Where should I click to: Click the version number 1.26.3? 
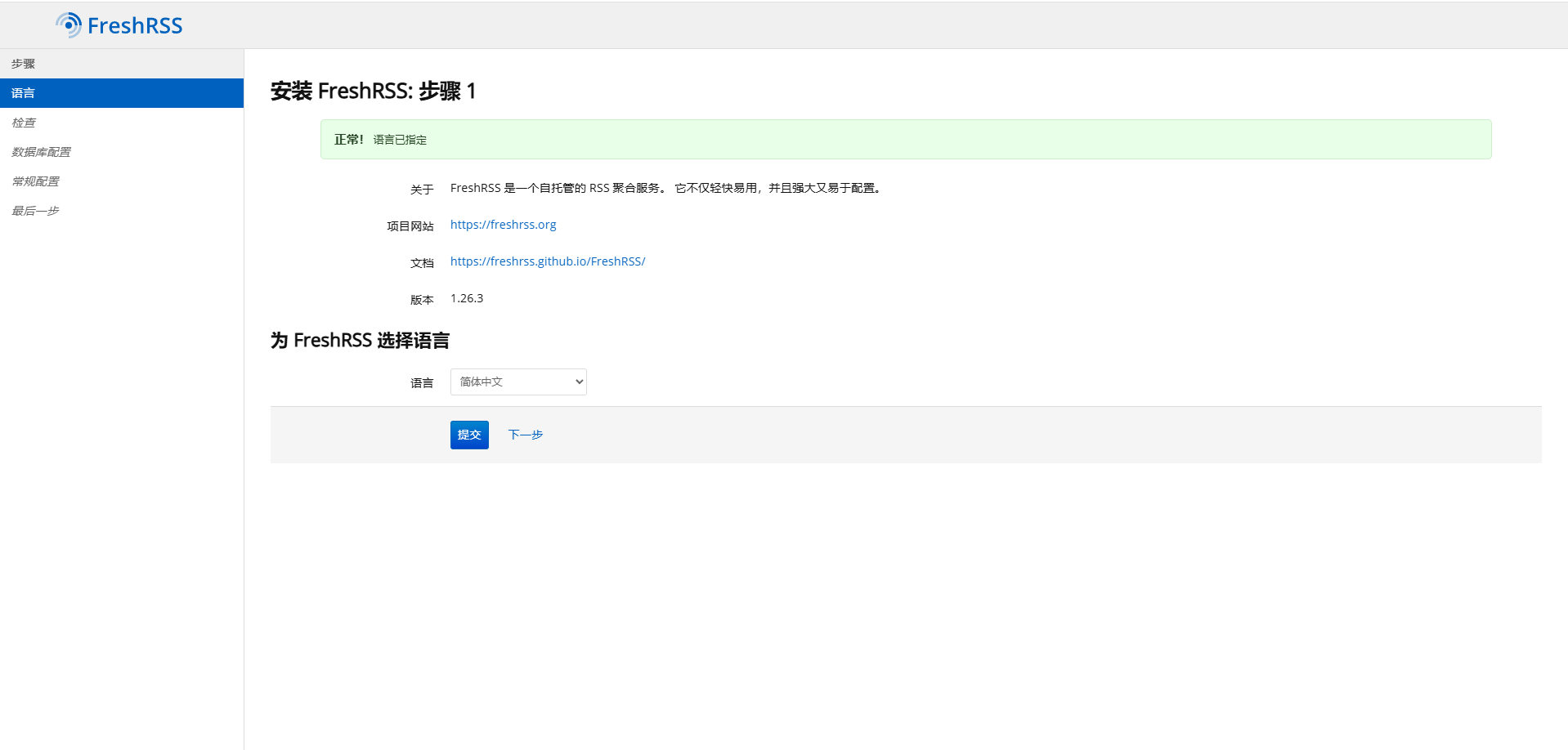tap(467, 298)
